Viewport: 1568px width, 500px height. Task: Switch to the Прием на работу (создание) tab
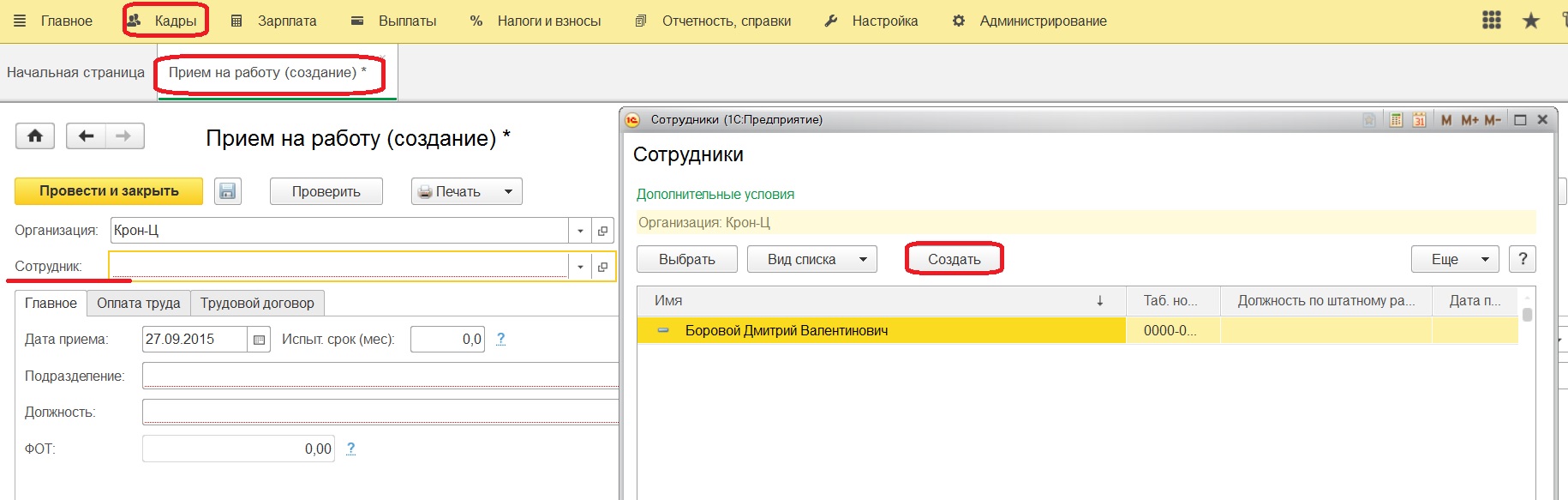pos(267,72)
